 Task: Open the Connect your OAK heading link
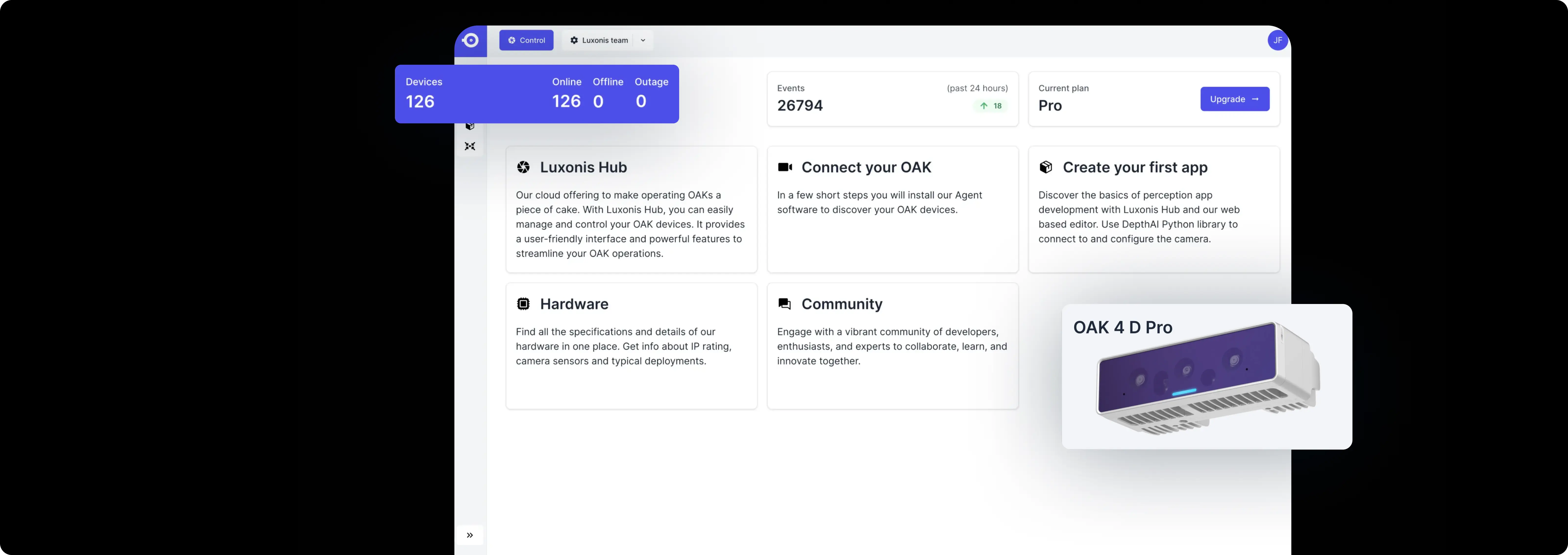866,167
